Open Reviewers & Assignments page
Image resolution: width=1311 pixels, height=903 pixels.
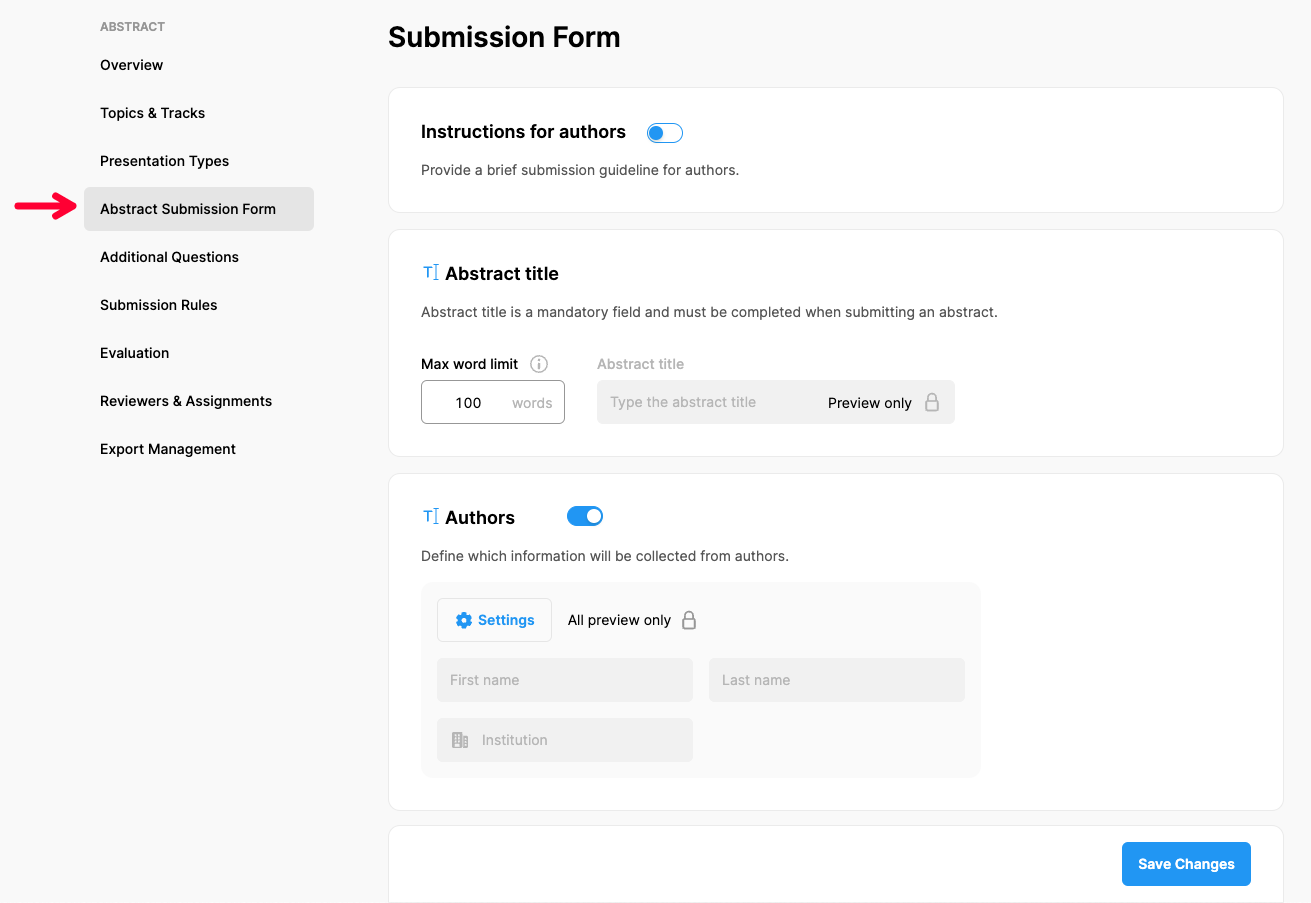(x=186, y=401)
